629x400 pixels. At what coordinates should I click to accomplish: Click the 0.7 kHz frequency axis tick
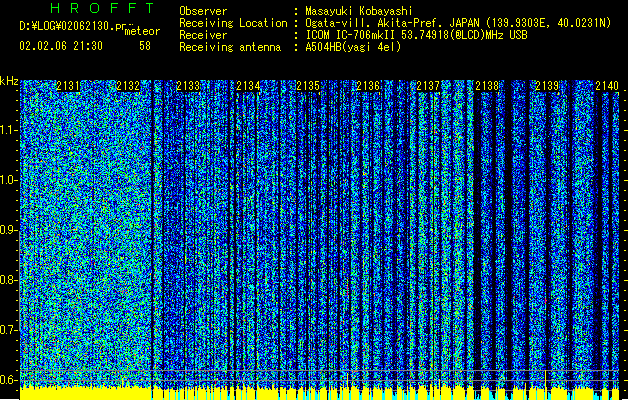tap(9, 330)
